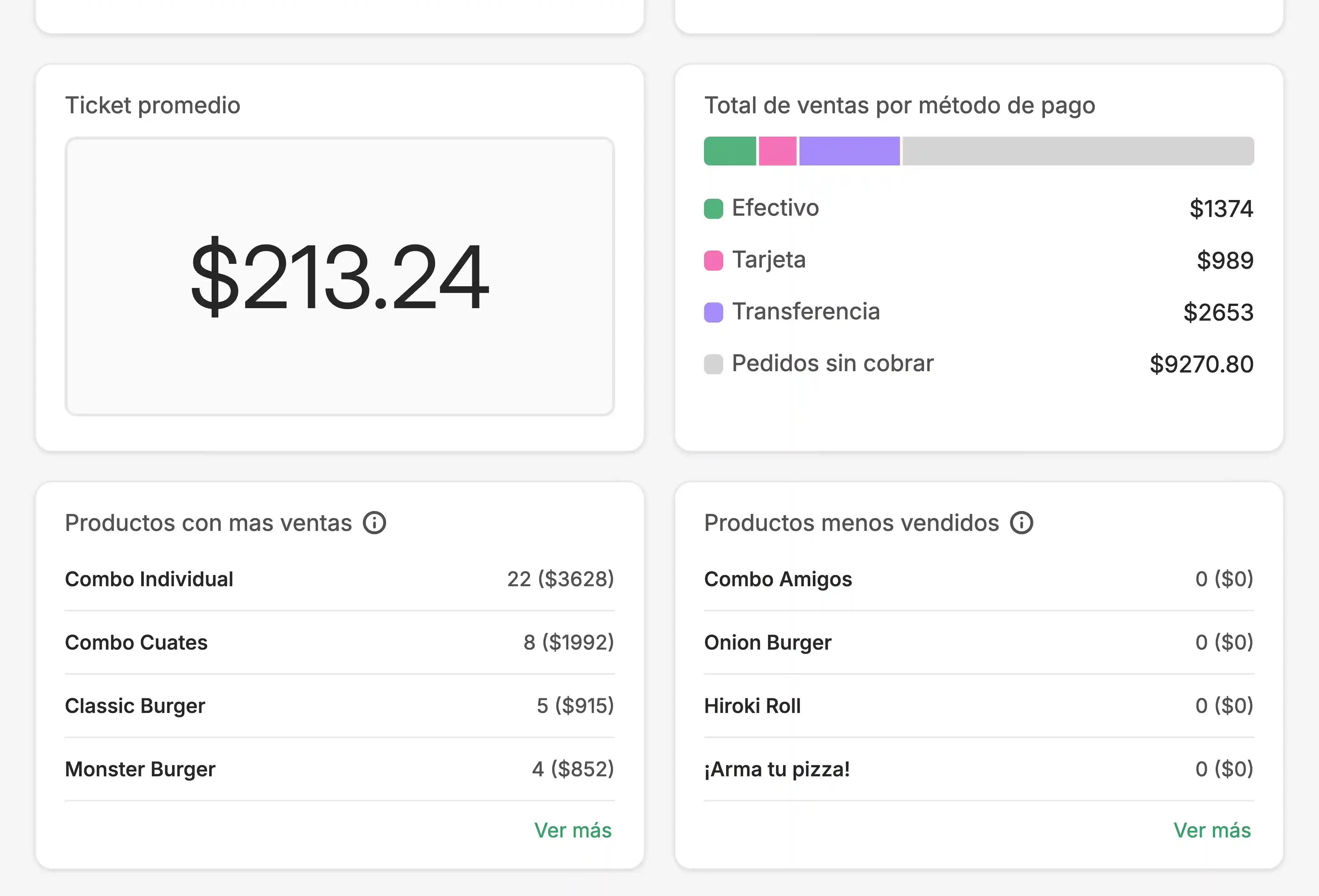This screenshot has height=896, width=1319.
Task: Select the Monster Burger row
Action: point(339,770)
